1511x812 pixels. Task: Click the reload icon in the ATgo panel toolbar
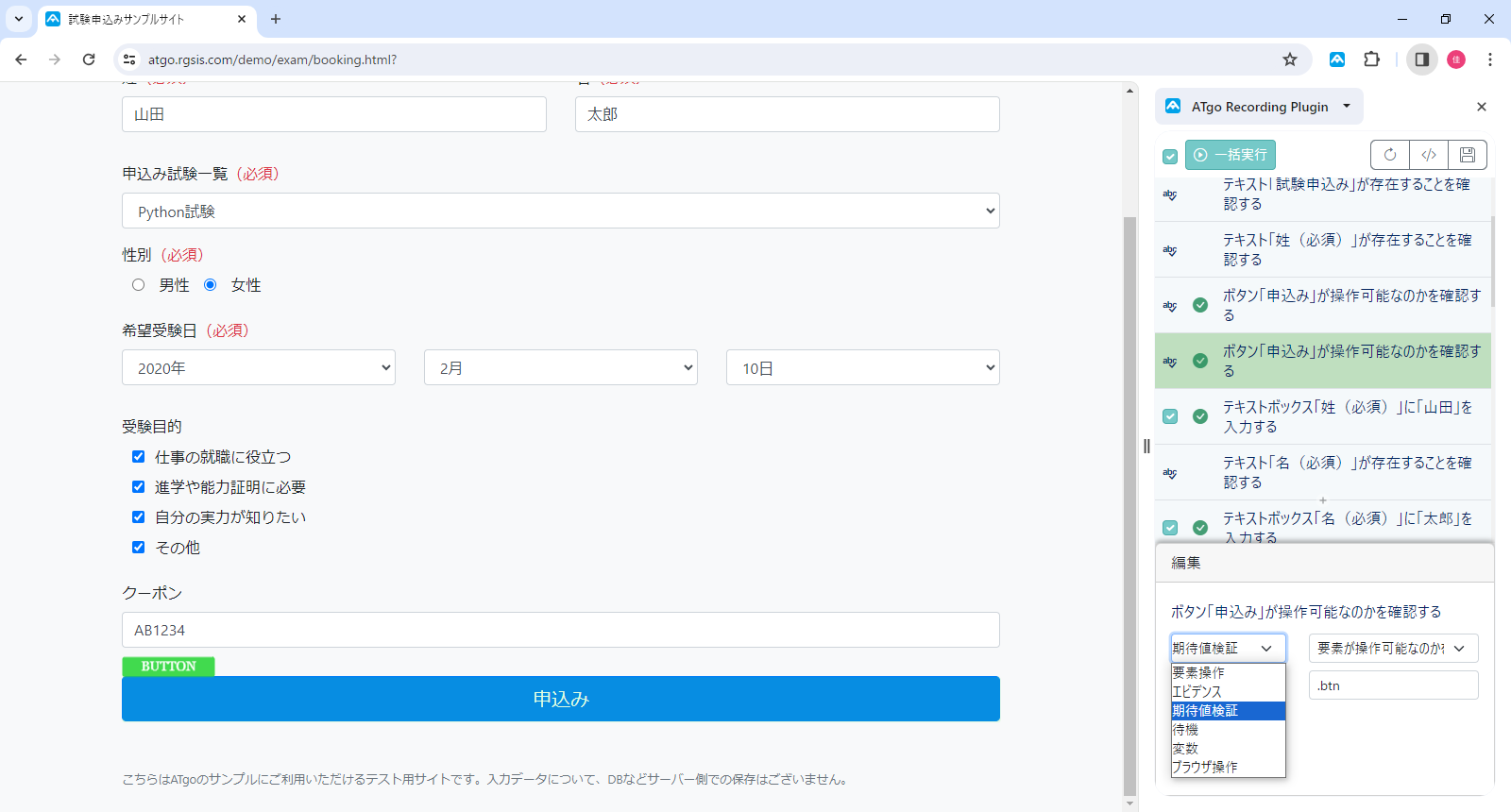pos(1390,155)
